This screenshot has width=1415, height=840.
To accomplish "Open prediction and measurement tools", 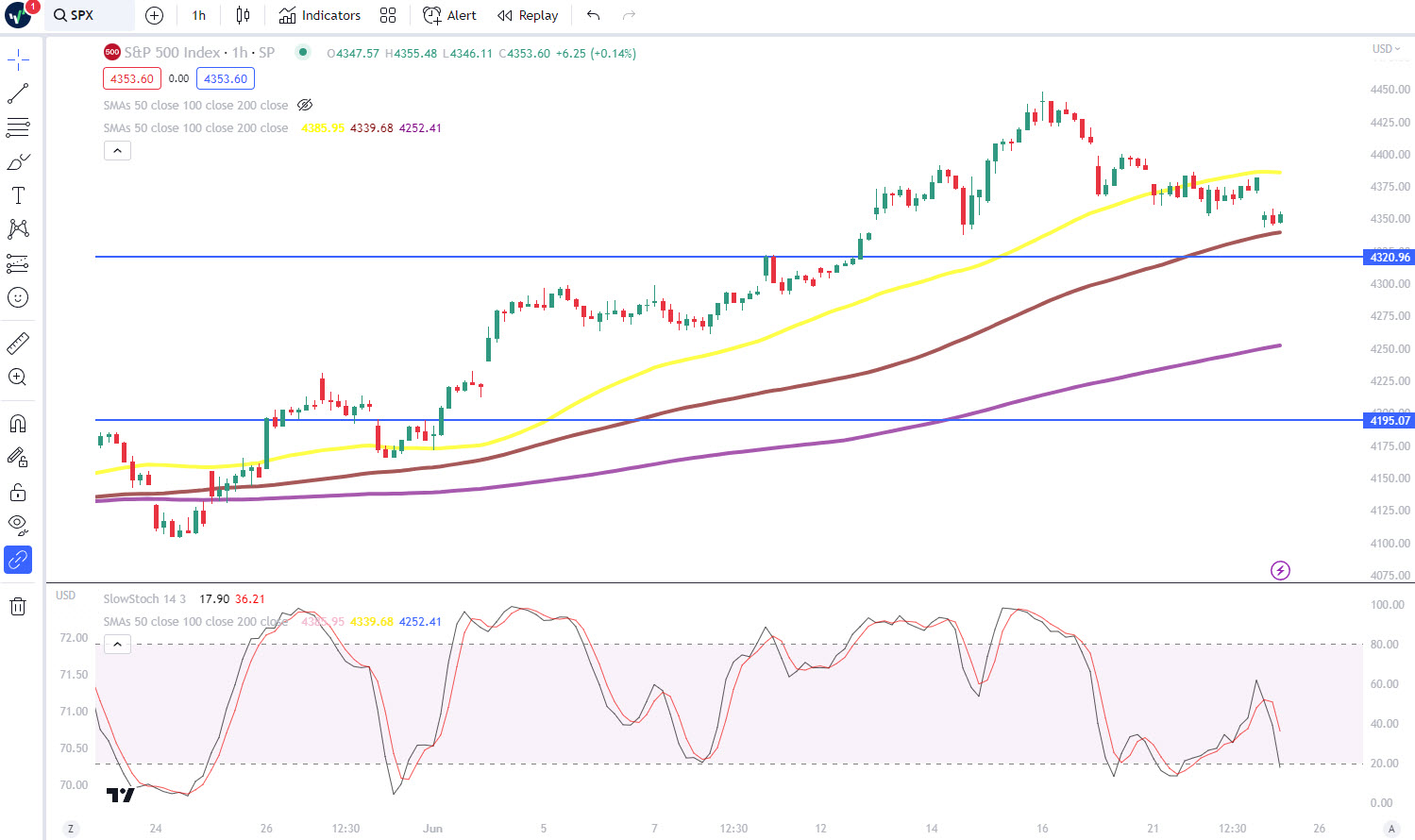I will [x=18, y=263].
